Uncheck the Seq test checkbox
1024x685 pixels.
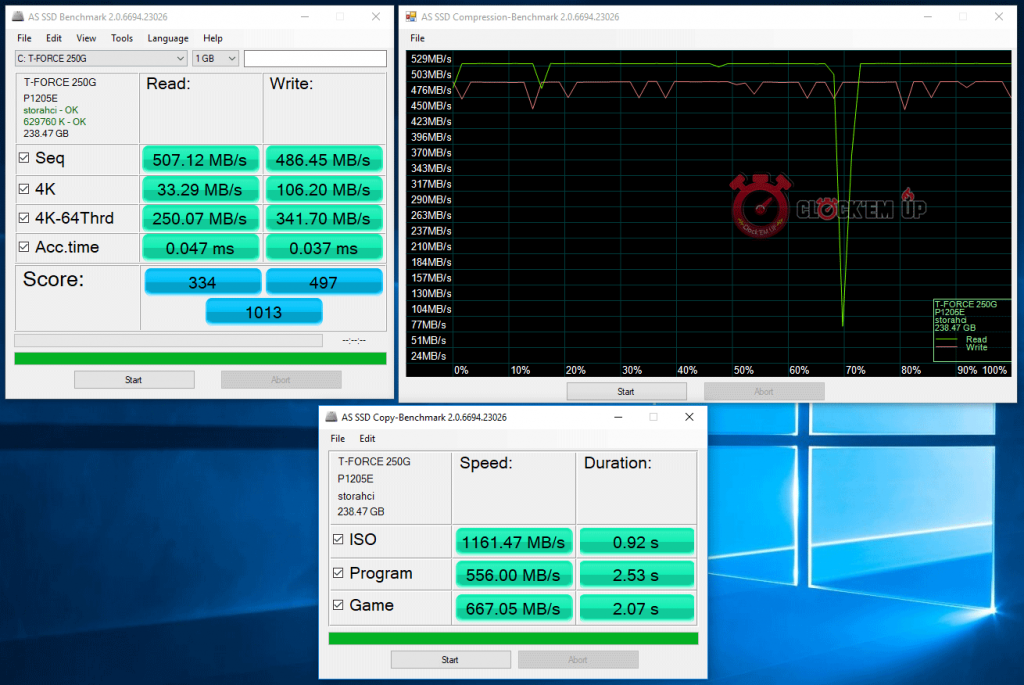(x=24, y=158)
